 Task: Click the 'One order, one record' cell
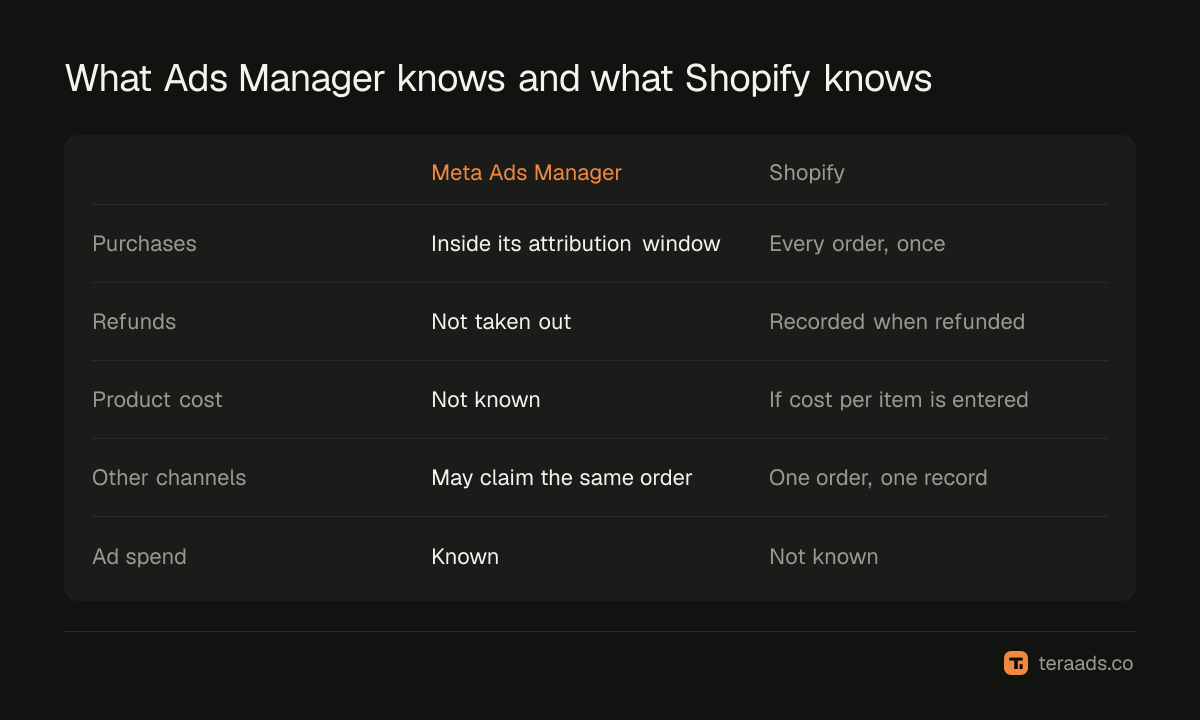point(878,478)
